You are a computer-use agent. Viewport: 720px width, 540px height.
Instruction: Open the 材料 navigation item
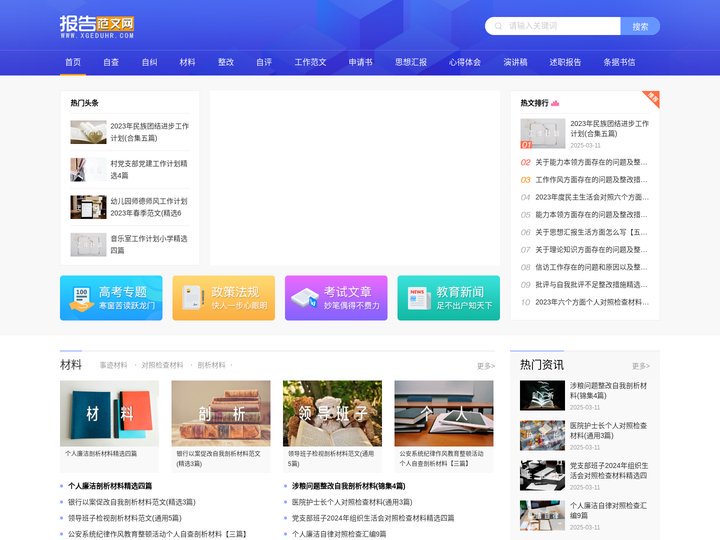click(187, 62)
